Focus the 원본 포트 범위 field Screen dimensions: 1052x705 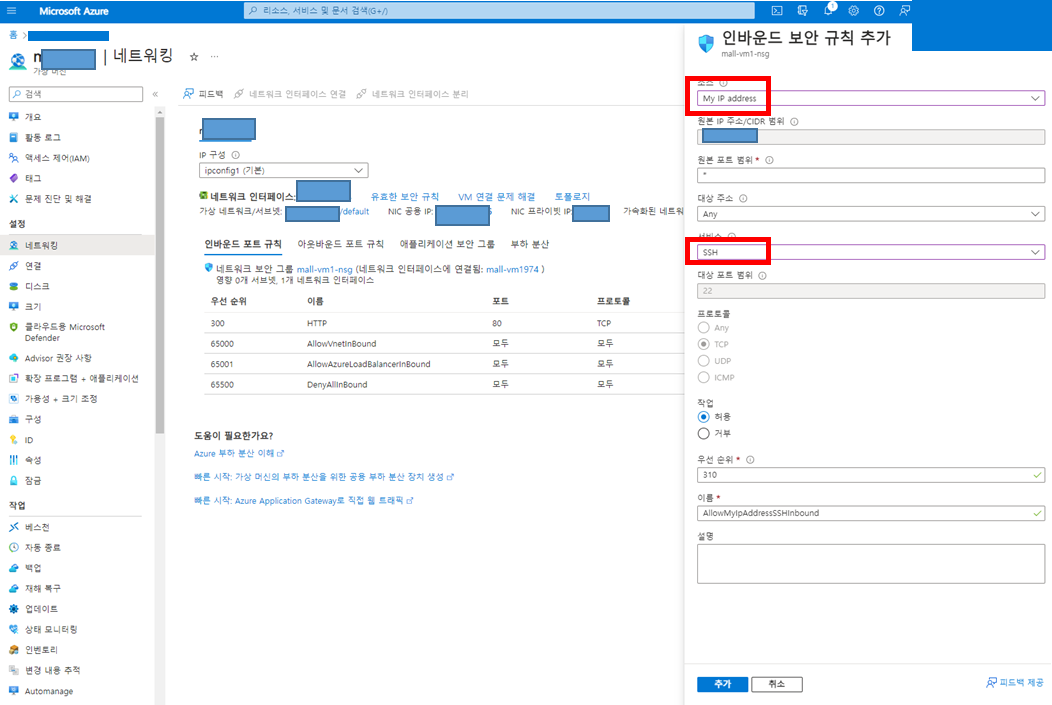point(871,175)
